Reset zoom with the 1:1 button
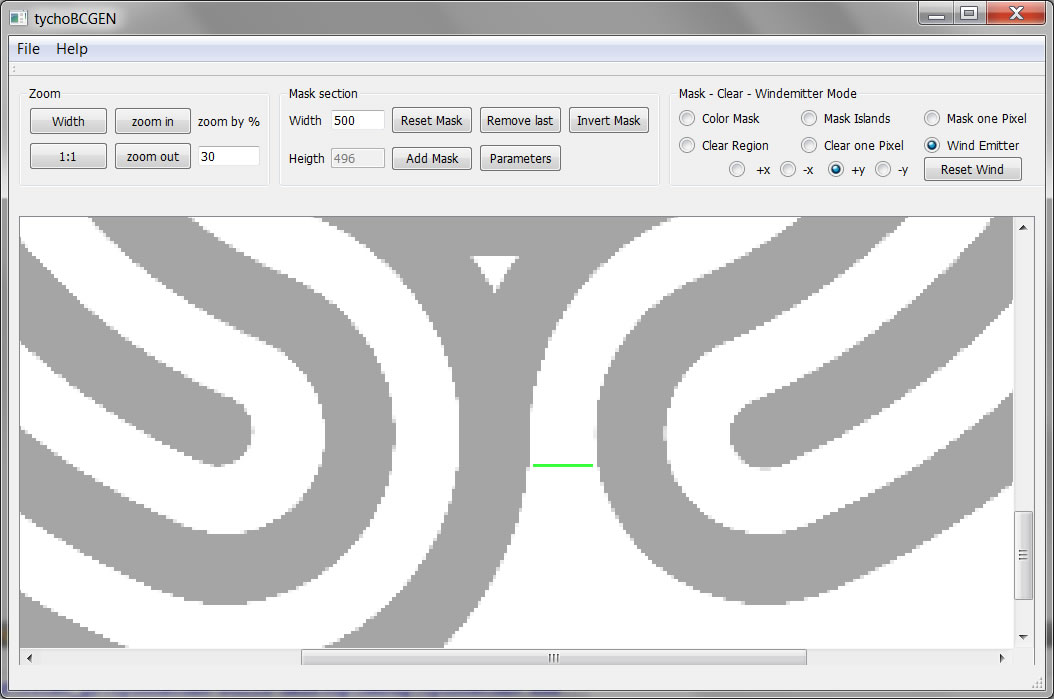The width and height of the screenshot is (1054, 699). coord(68,156)
